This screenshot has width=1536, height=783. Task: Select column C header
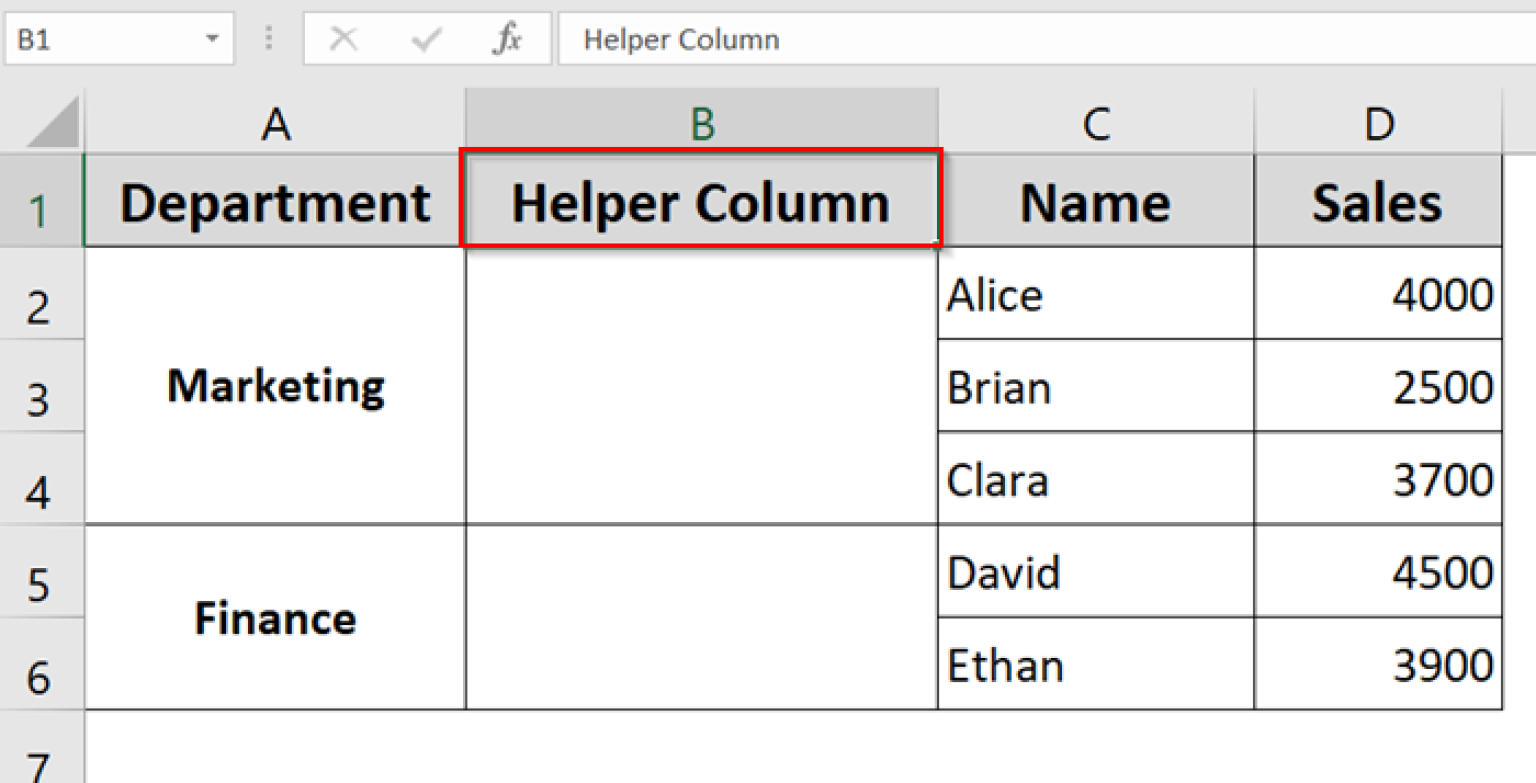coord(1096,124)
